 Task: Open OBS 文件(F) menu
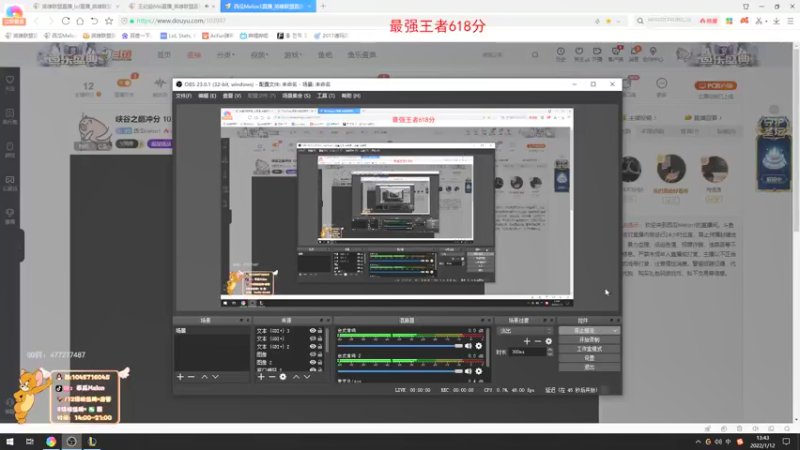click(184, 96)
